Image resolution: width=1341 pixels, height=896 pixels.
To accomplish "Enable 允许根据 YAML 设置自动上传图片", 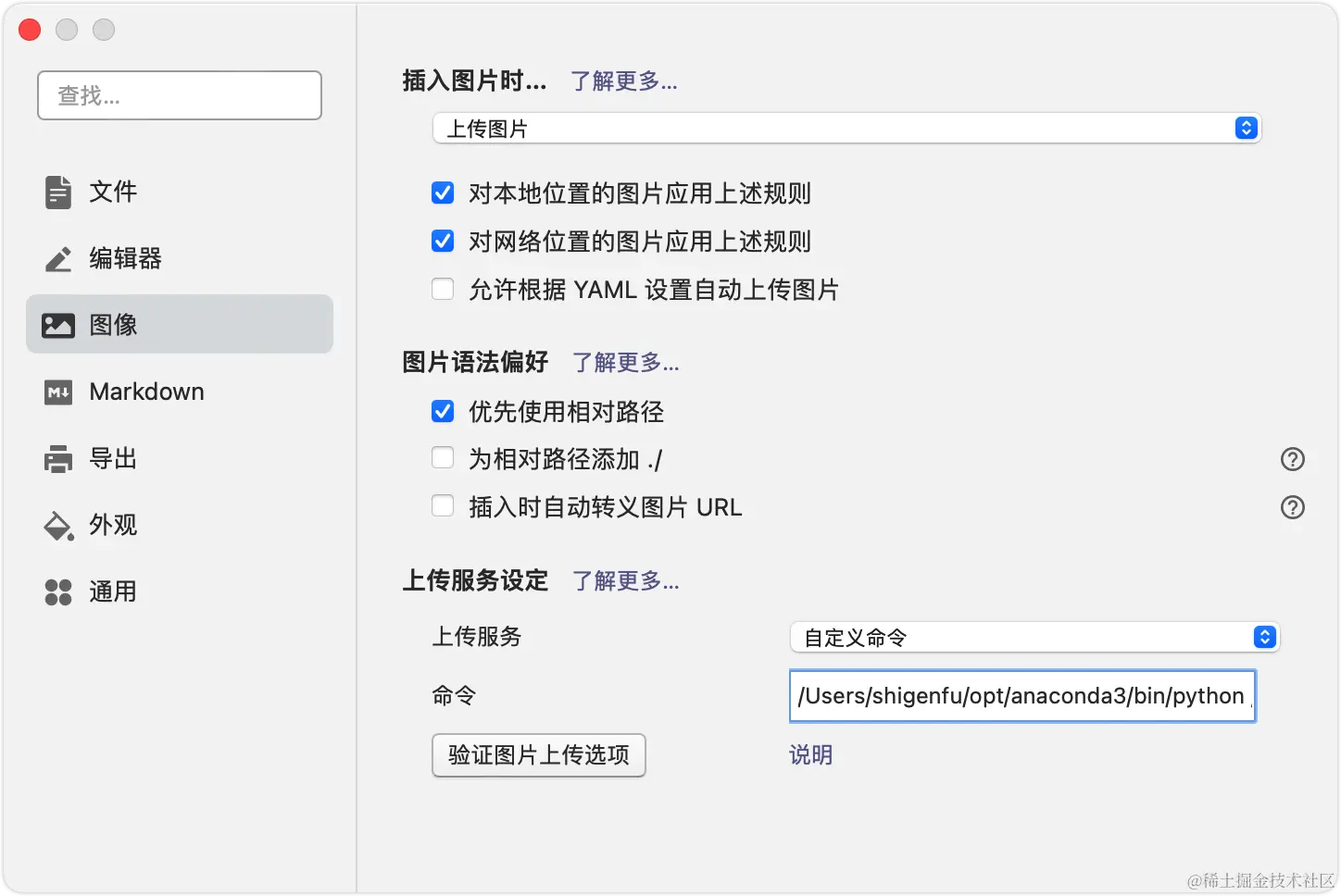I will [x=443, y=289].
